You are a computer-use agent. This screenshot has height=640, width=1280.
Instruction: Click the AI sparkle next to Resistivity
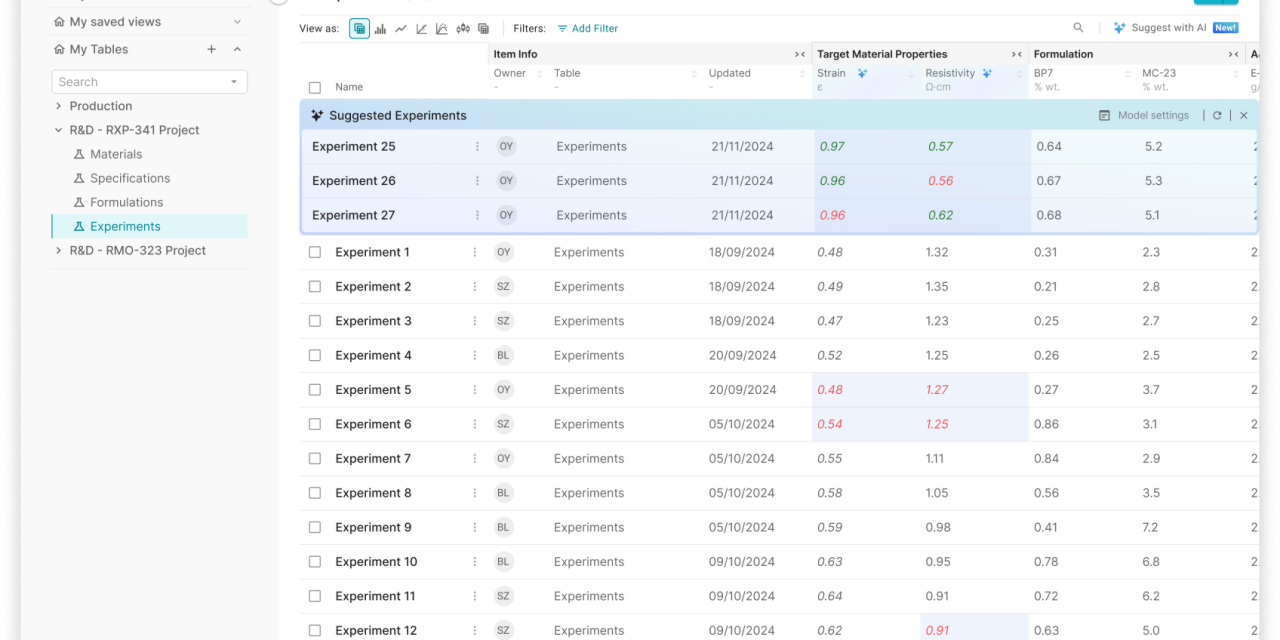(x=987, y=73)
